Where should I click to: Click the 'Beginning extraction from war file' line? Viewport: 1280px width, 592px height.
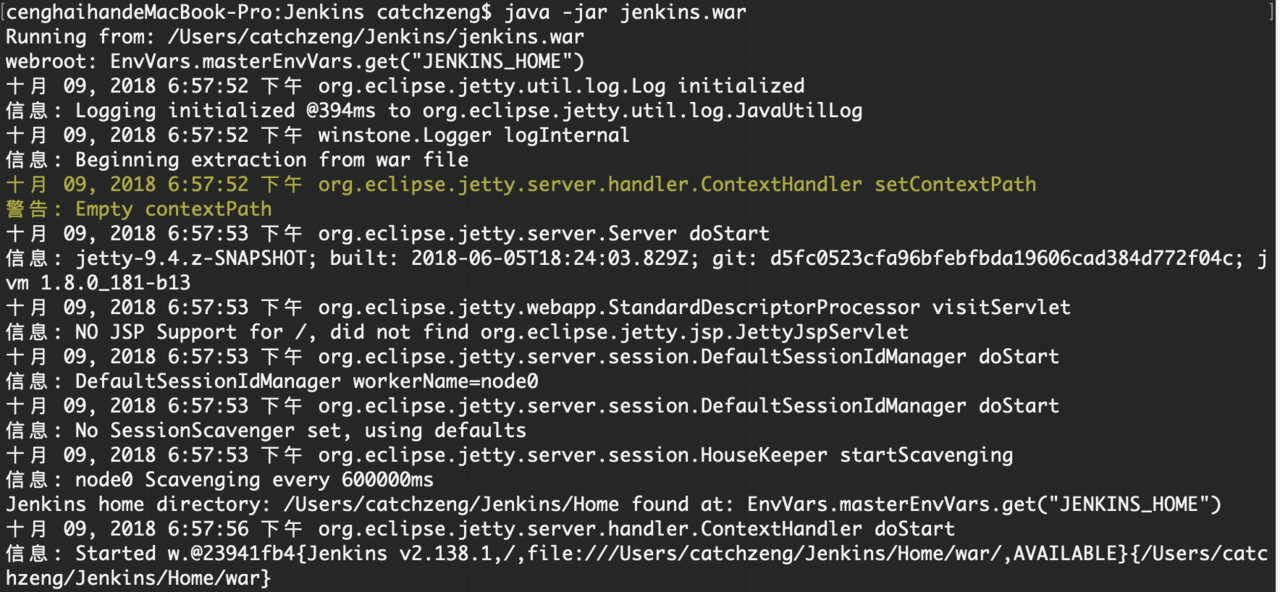pyautogui.click(x=237, y=160)
